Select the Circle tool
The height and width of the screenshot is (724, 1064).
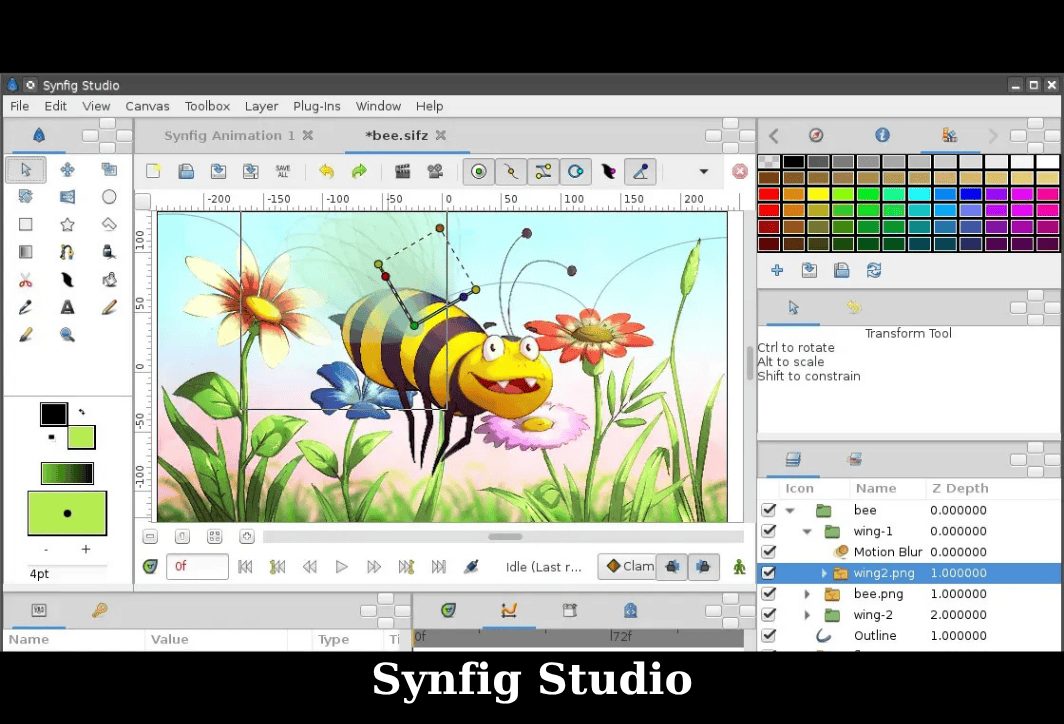109,197
